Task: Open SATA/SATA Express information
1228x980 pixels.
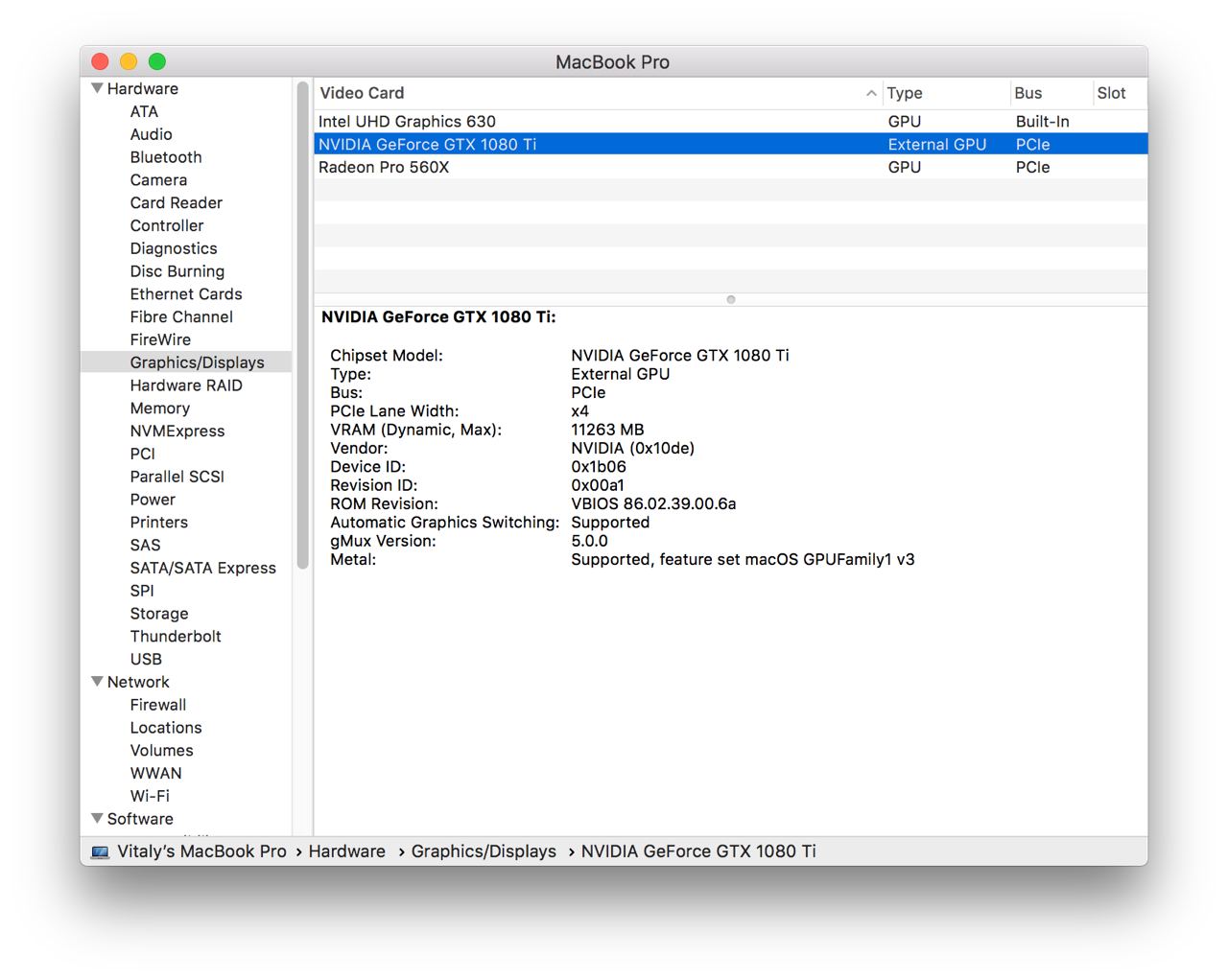Action: point(202,568)
